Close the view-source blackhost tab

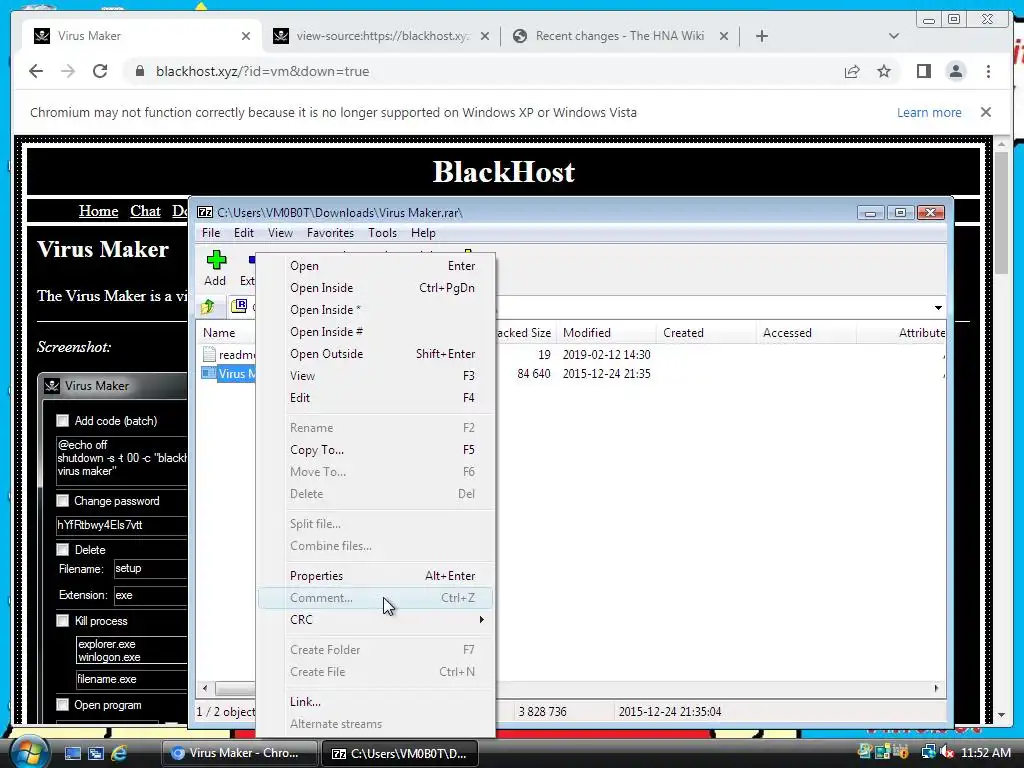485,36
